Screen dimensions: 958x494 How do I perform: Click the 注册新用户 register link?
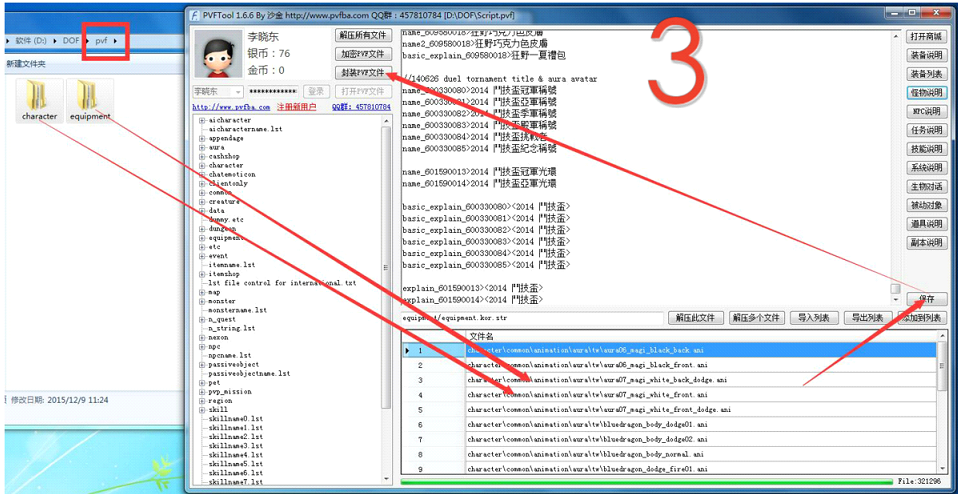pos(296,107)
